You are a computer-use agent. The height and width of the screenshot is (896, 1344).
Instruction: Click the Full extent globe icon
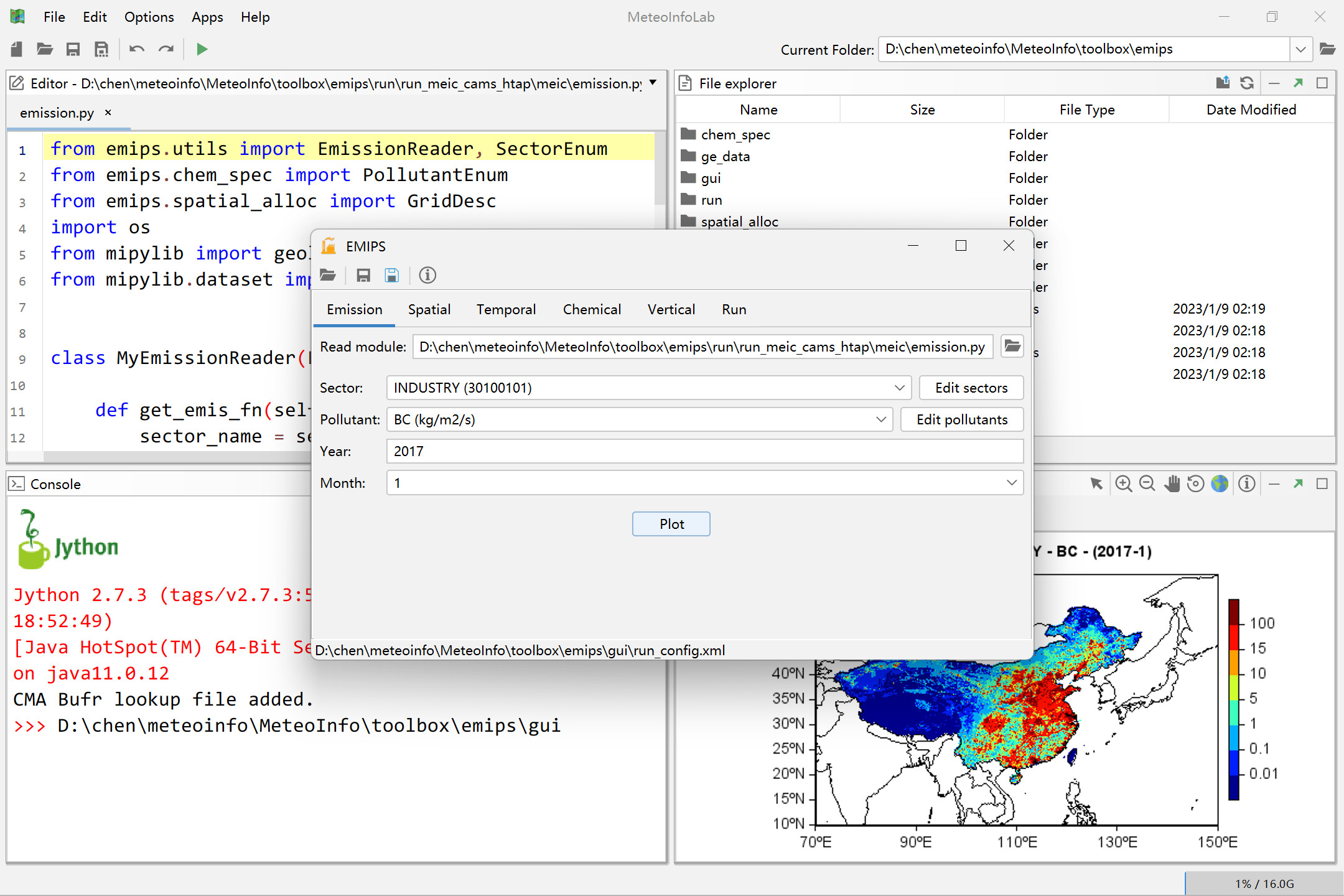1220,483
